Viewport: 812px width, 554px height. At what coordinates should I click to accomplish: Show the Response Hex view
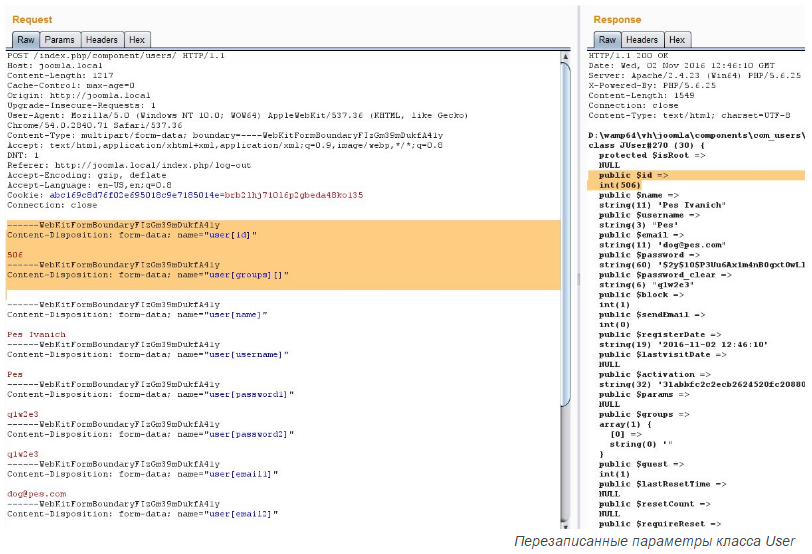tap(677, 40)
